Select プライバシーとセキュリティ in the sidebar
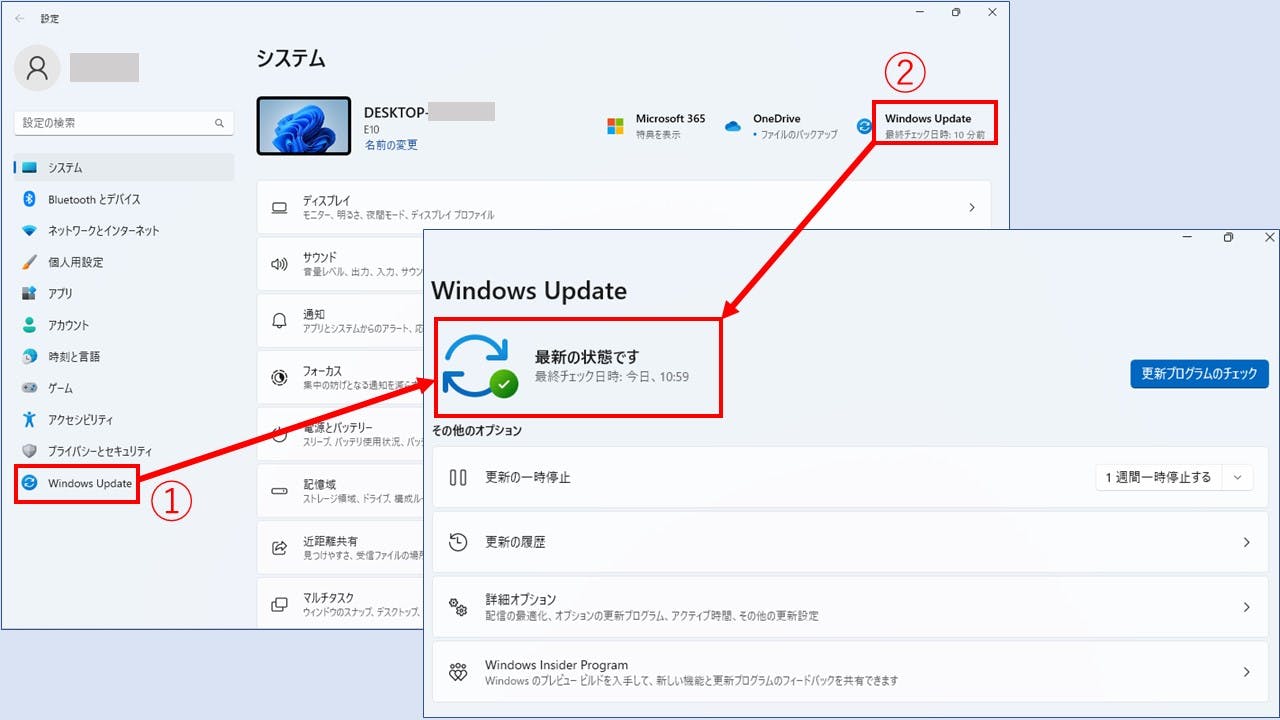Viewport: 1280px width, 720px height. (x=124, y=451)
